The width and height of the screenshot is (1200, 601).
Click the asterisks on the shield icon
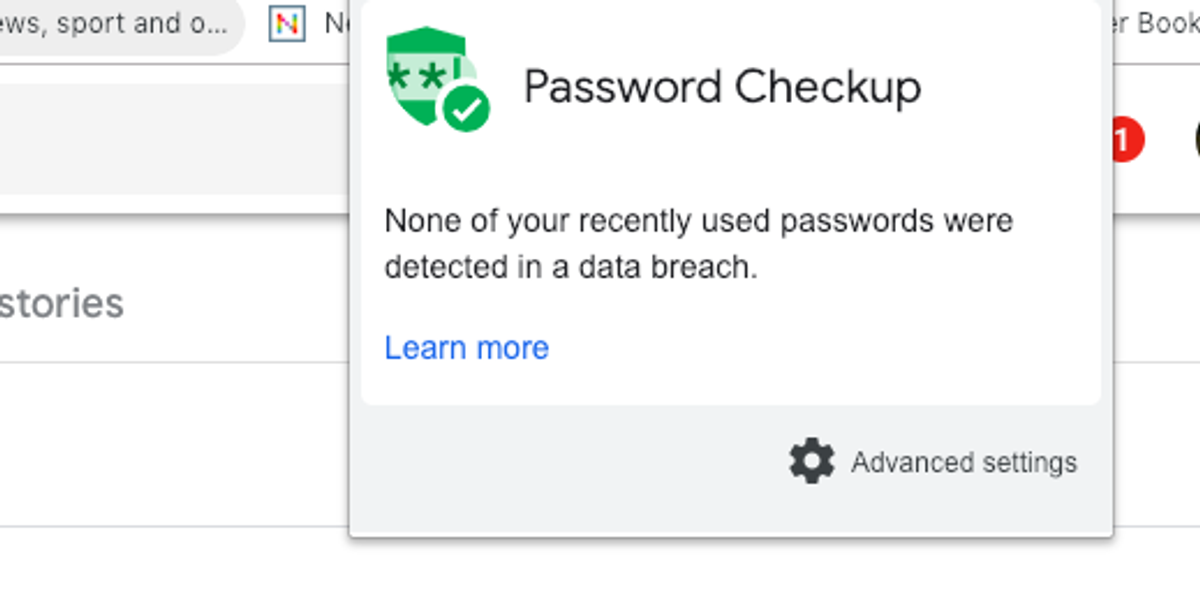coord(420,75)
